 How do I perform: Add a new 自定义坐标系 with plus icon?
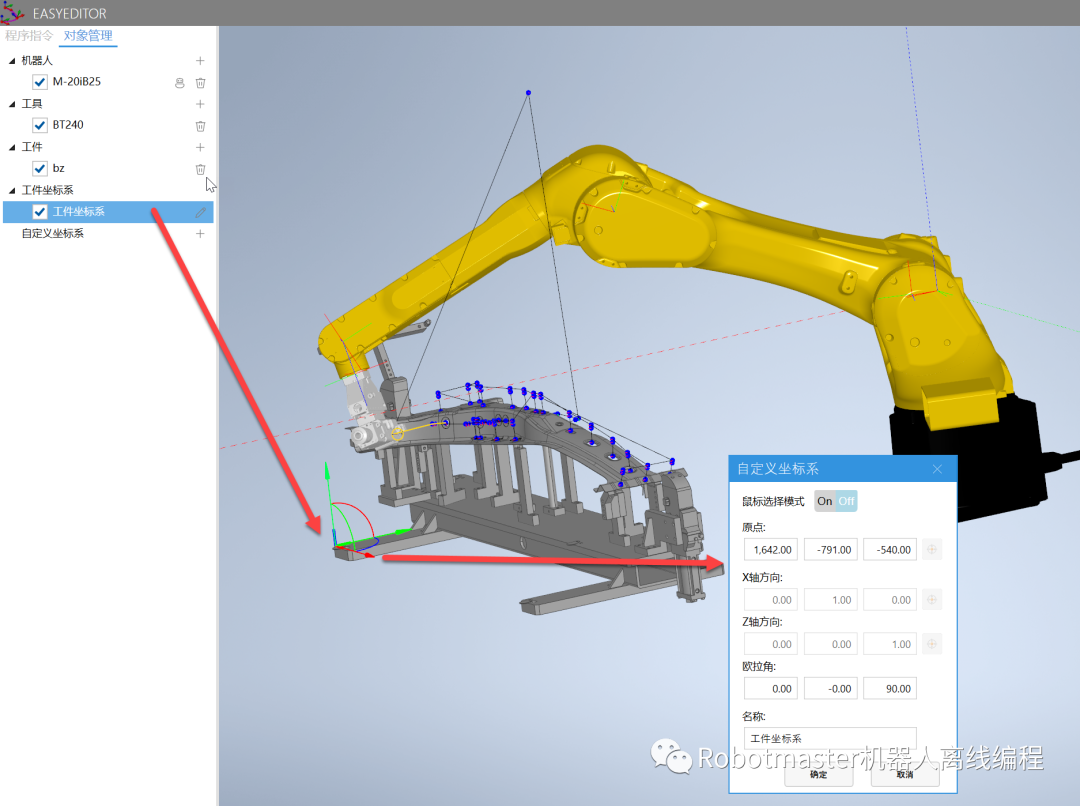coord(200,234)
